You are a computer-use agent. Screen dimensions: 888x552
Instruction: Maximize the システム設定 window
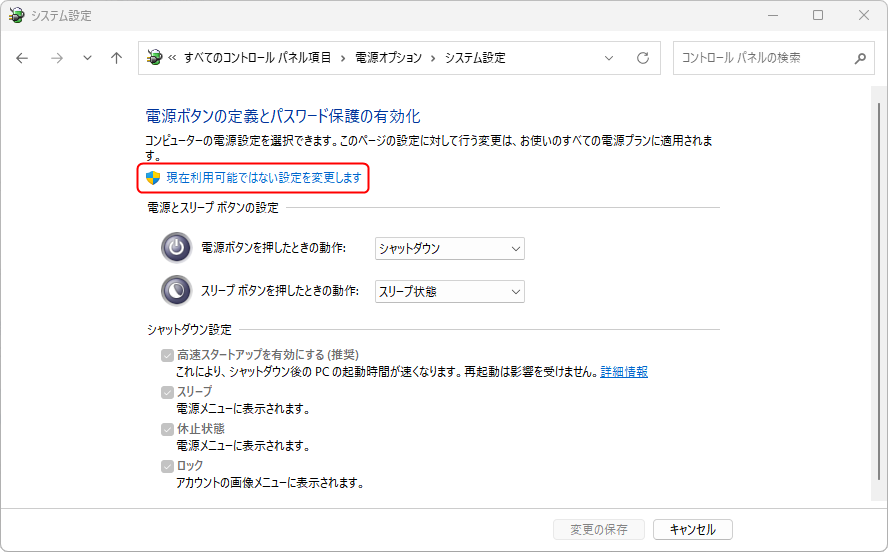(818, 15)
